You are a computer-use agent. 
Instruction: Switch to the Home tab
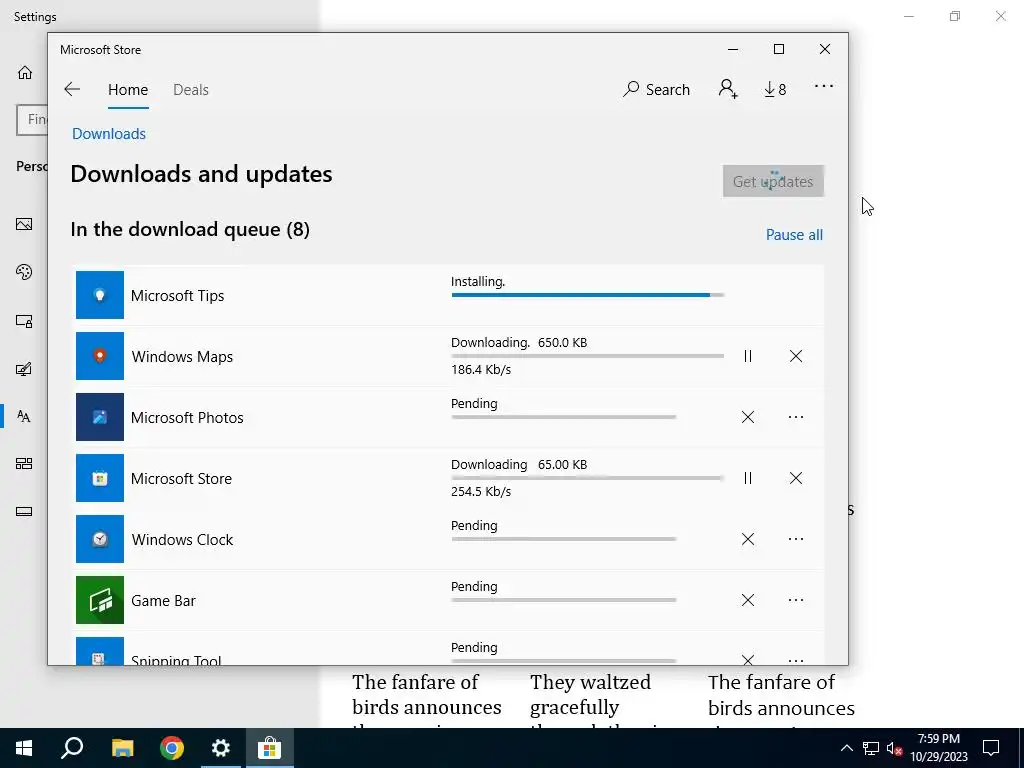tap(128, 89)
